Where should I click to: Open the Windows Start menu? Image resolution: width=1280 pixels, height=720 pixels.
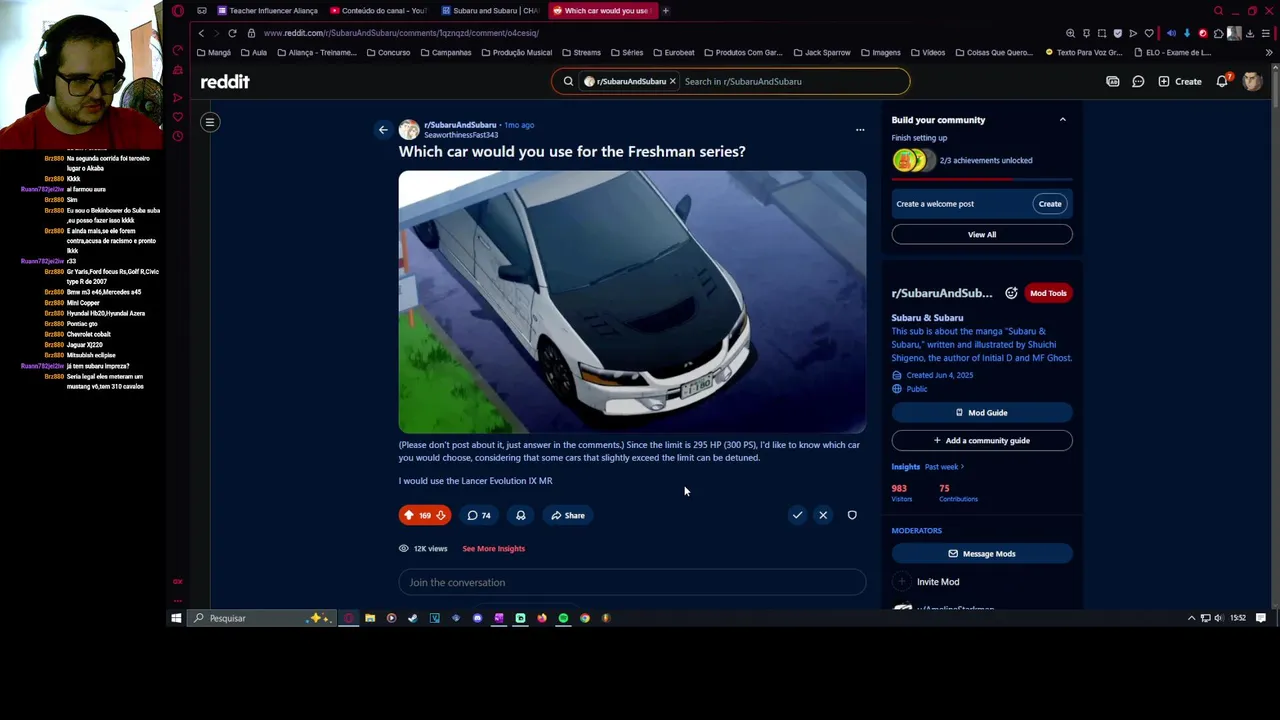176,618
